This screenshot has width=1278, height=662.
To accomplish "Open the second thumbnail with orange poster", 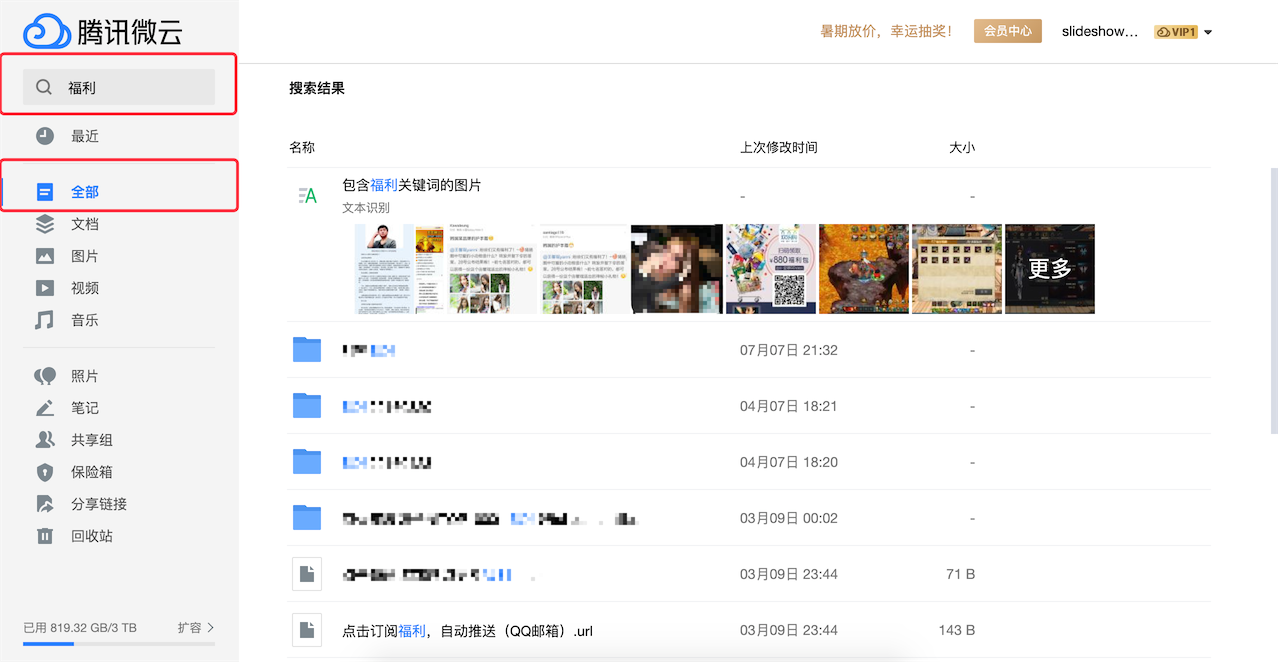I will (x=430, y=269).
